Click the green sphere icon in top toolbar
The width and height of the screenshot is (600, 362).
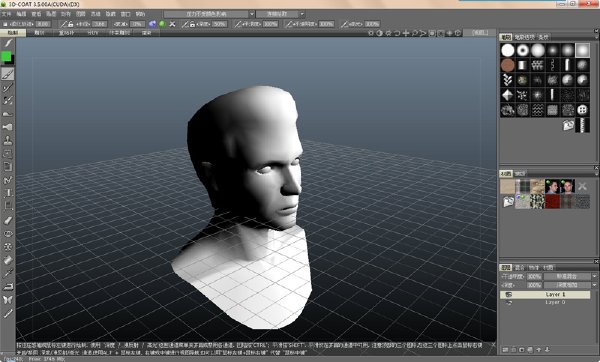click(x=162, y=24)
